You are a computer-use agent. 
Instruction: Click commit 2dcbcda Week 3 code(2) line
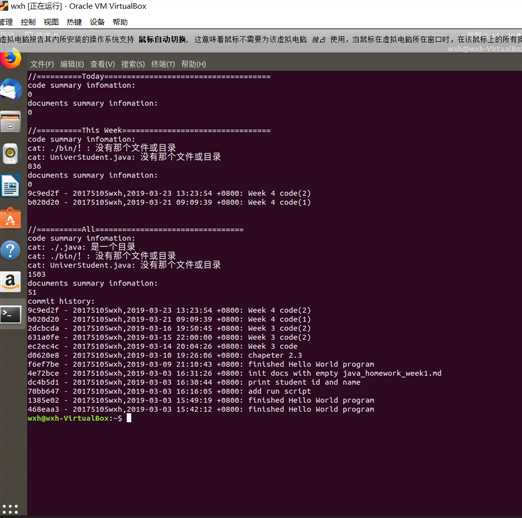(x=169, y=328)
